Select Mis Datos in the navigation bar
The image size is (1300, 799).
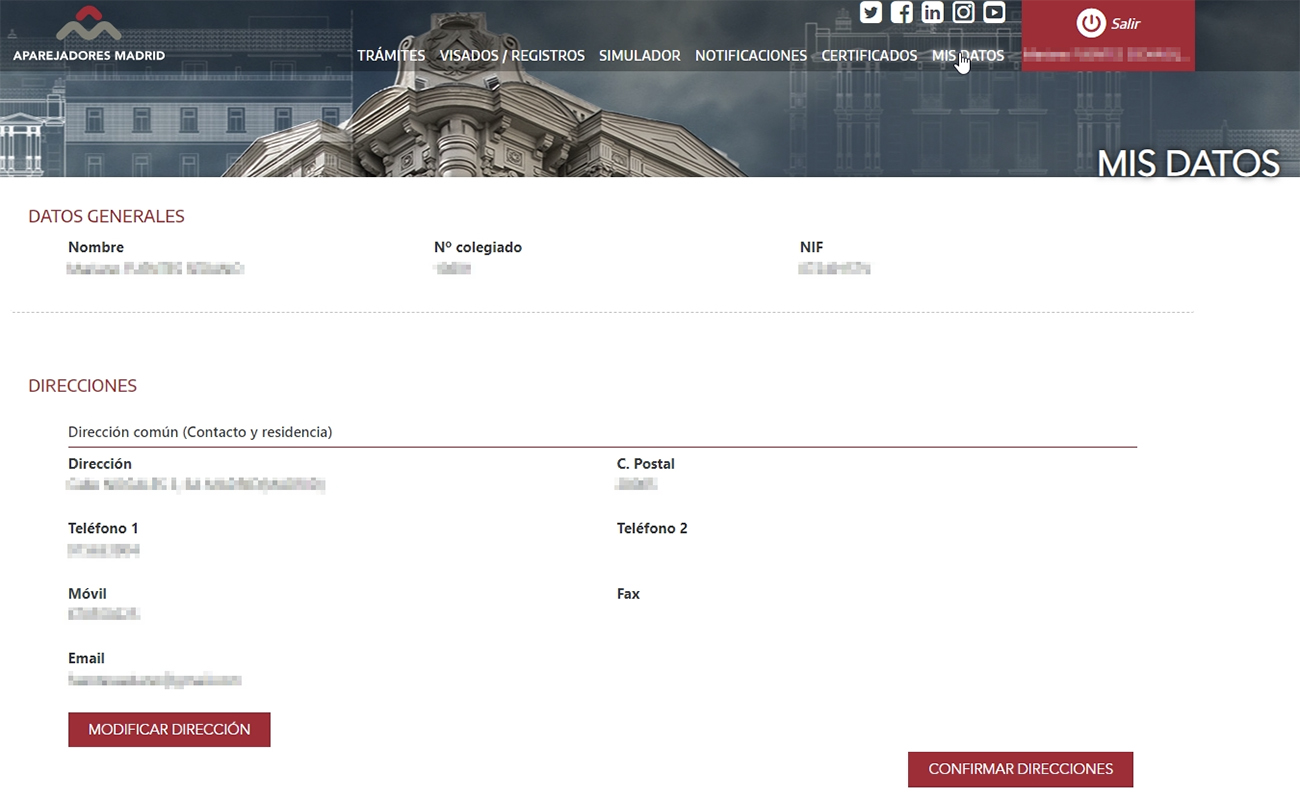pyautogui.click(x=967, y=56)
